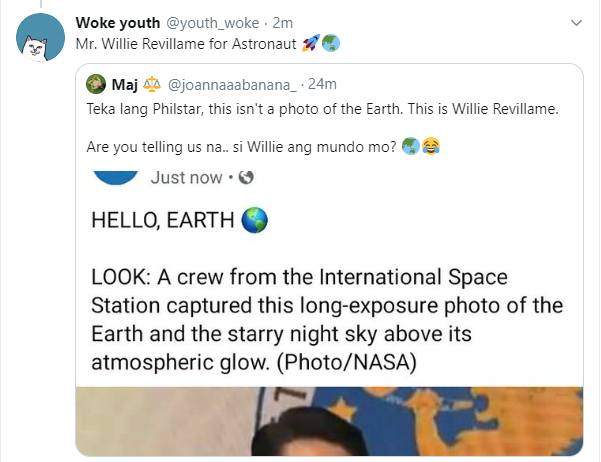The width and height of the screenshot is (601, 462).
Task: Expand the tweet options chevron menu
Action: pos(576,22)
